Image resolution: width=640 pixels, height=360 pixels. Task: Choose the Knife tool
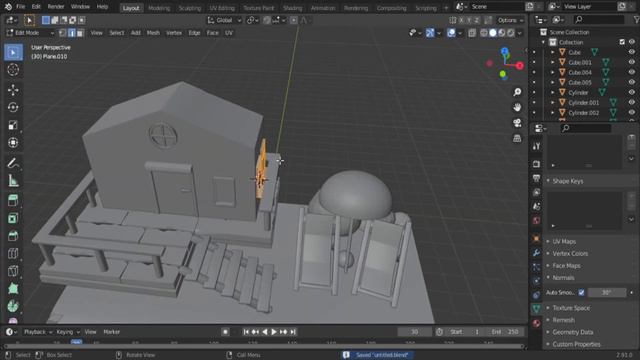pos(13,271)
